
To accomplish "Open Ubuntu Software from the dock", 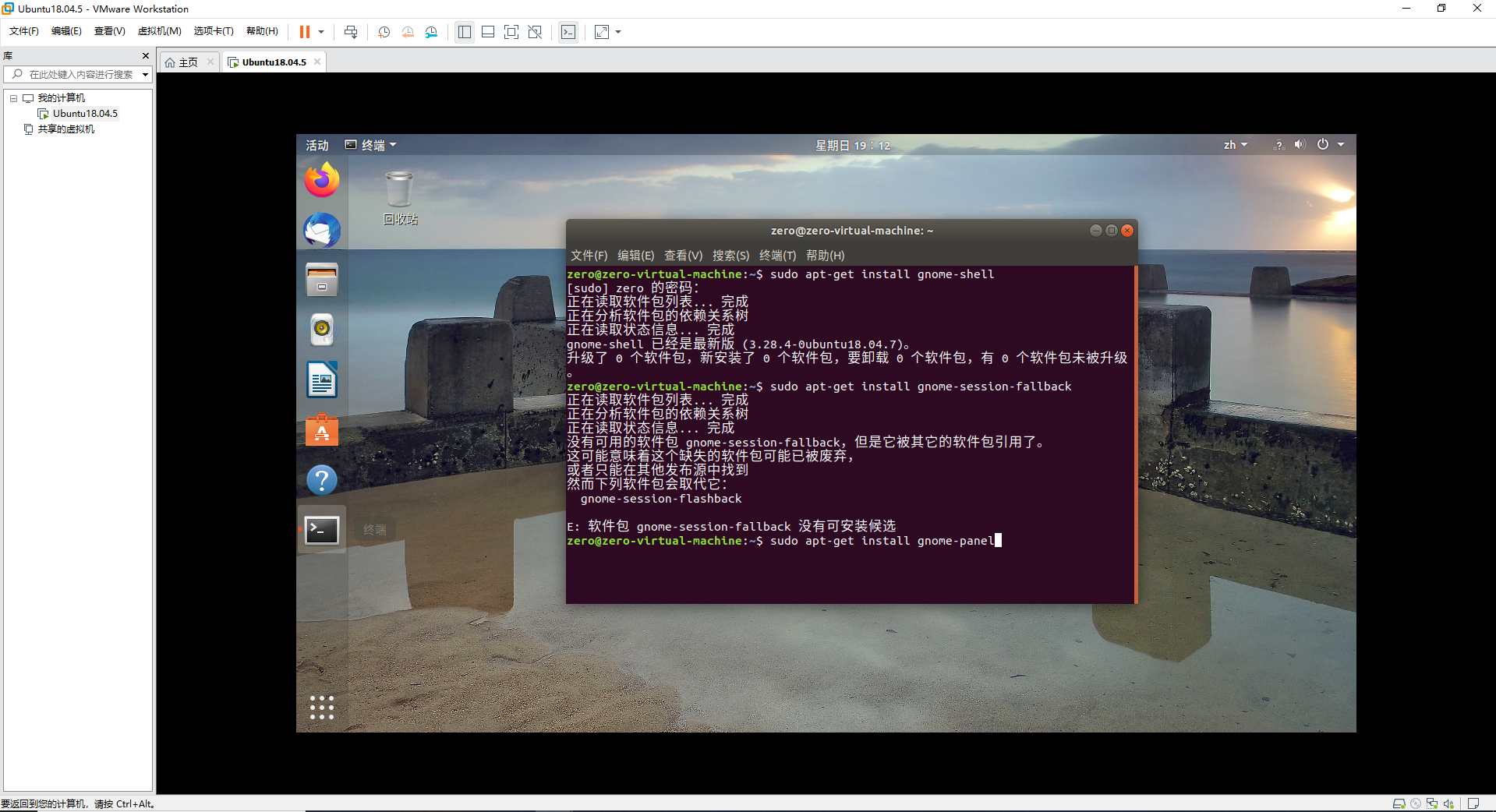I will pyautogui.click(x=322, y=429).
